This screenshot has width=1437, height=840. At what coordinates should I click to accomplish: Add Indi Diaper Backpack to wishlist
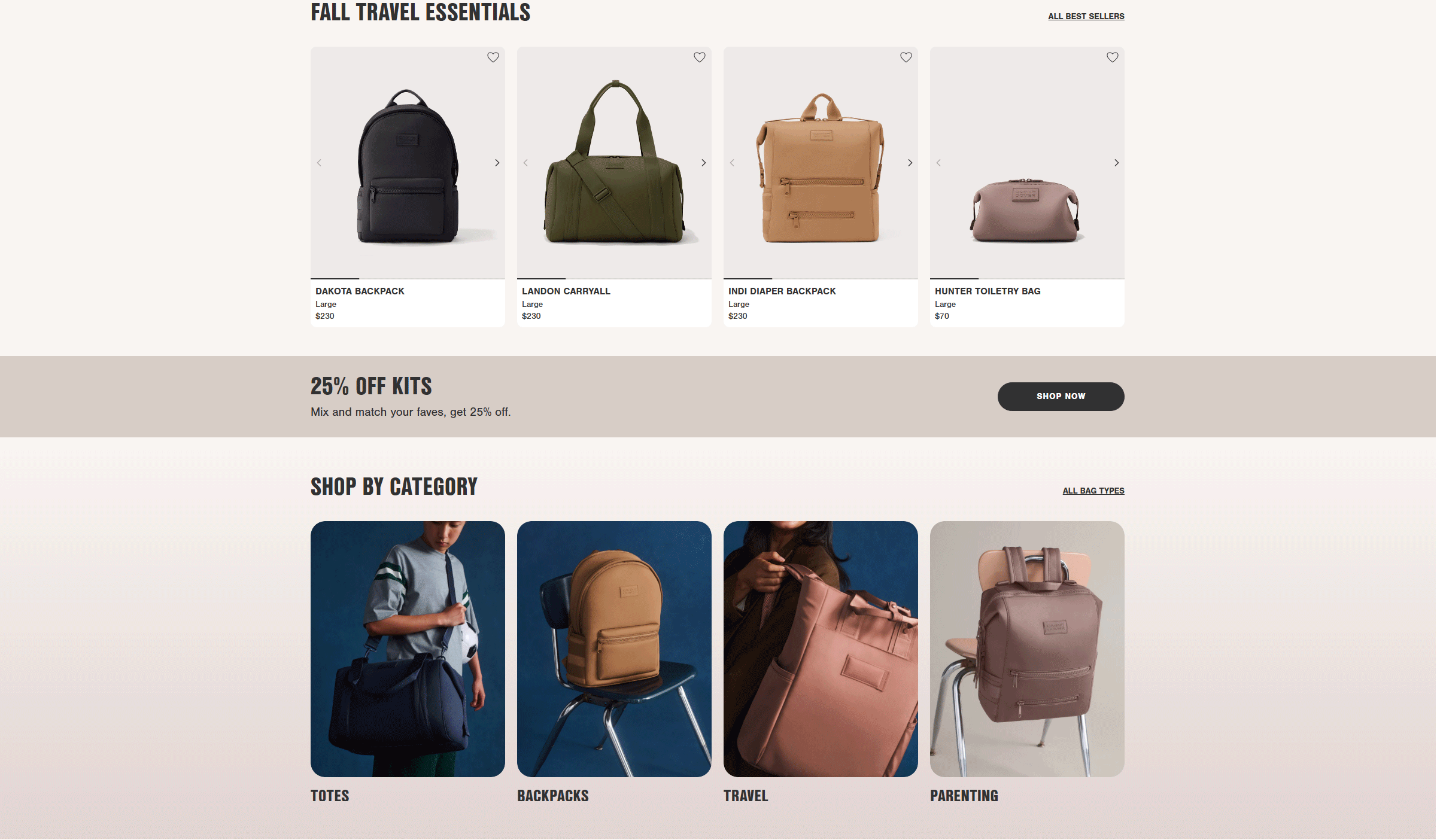906,57
